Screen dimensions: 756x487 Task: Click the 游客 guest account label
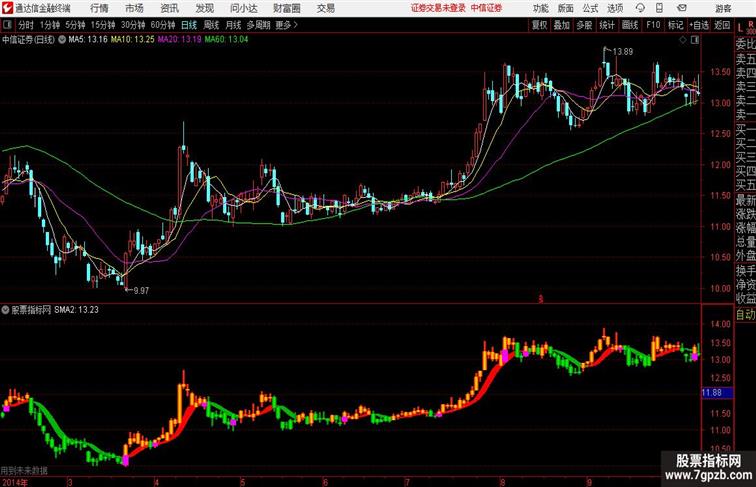[723, 9]
